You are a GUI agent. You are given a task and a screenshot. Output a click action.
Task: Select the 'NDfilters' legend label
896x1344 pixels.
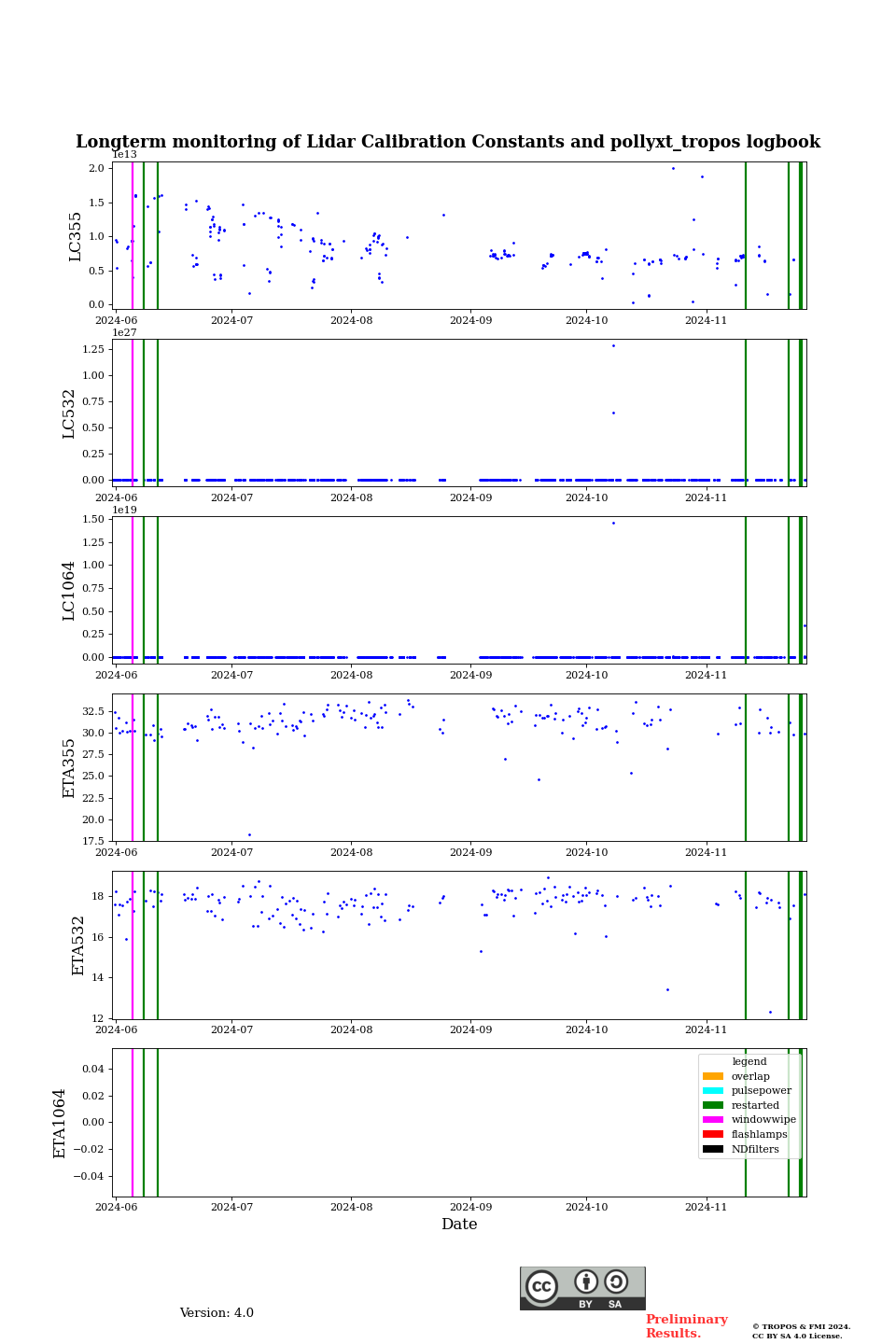tap(755, 1149)
